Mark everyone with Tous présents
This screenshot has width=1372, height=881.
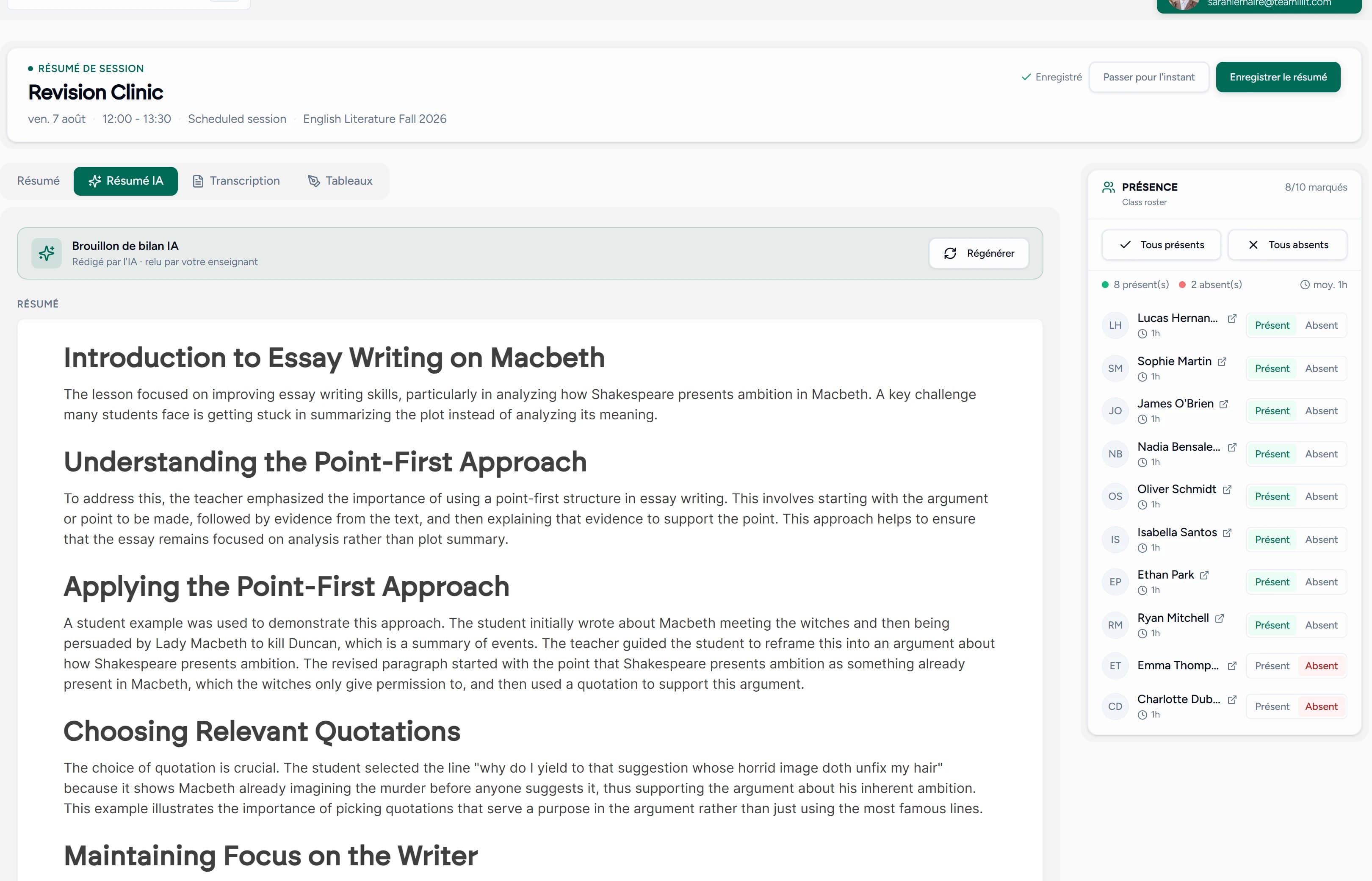[1161, 245]
